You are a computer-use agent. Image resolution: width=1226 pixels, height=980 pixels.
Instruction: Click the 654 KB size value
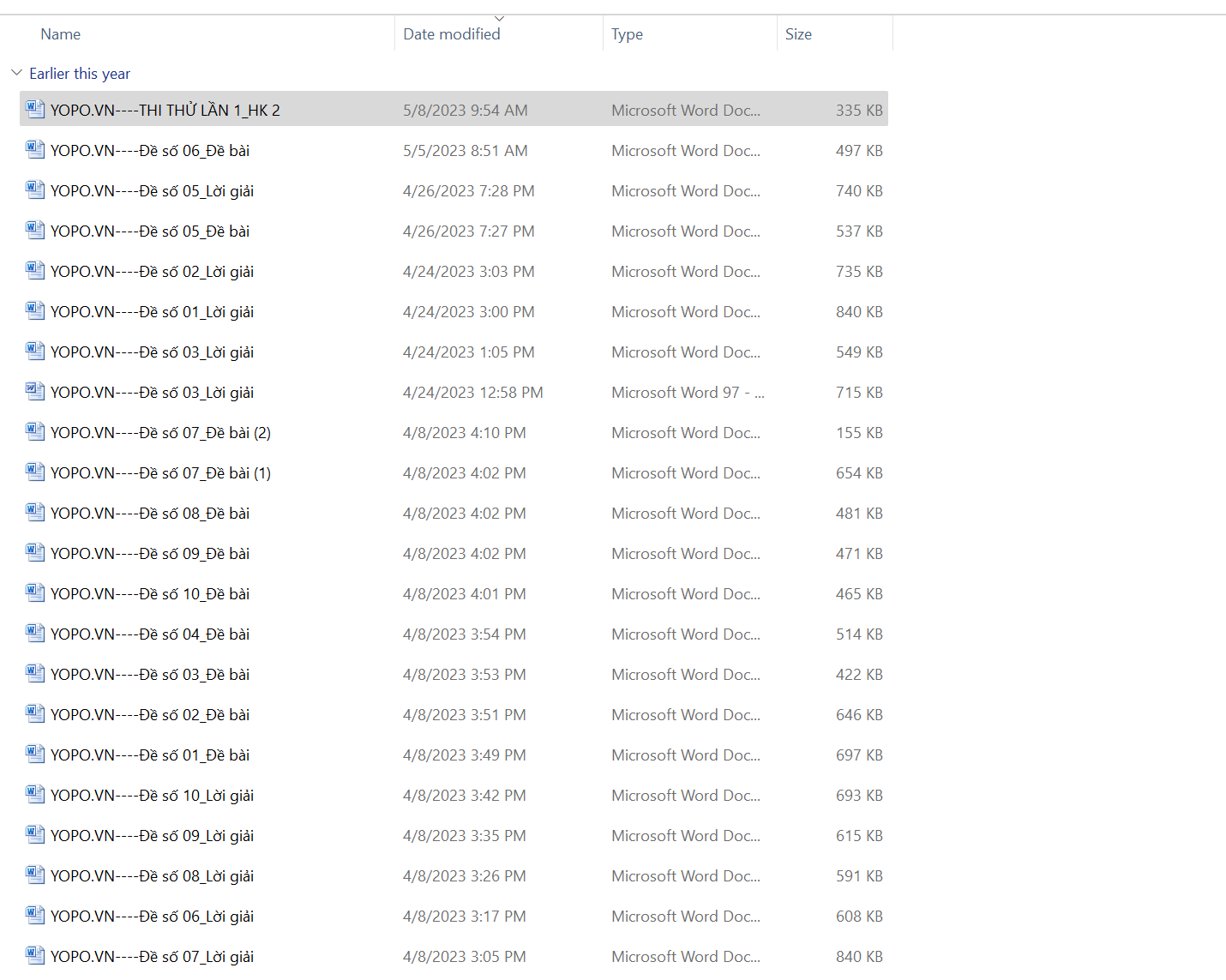click(859, 472)
